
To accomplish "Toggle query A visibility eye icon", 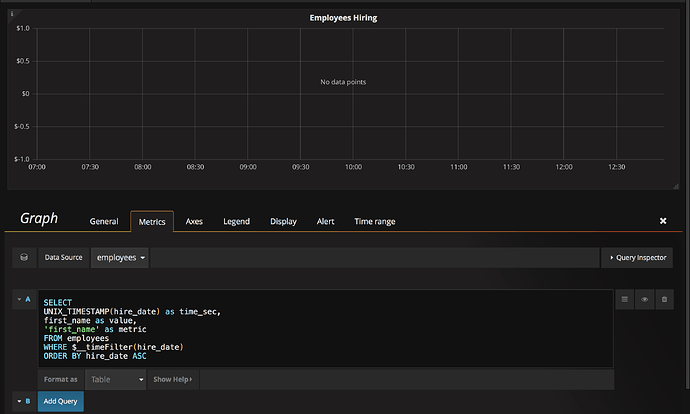I will [645, 300].
